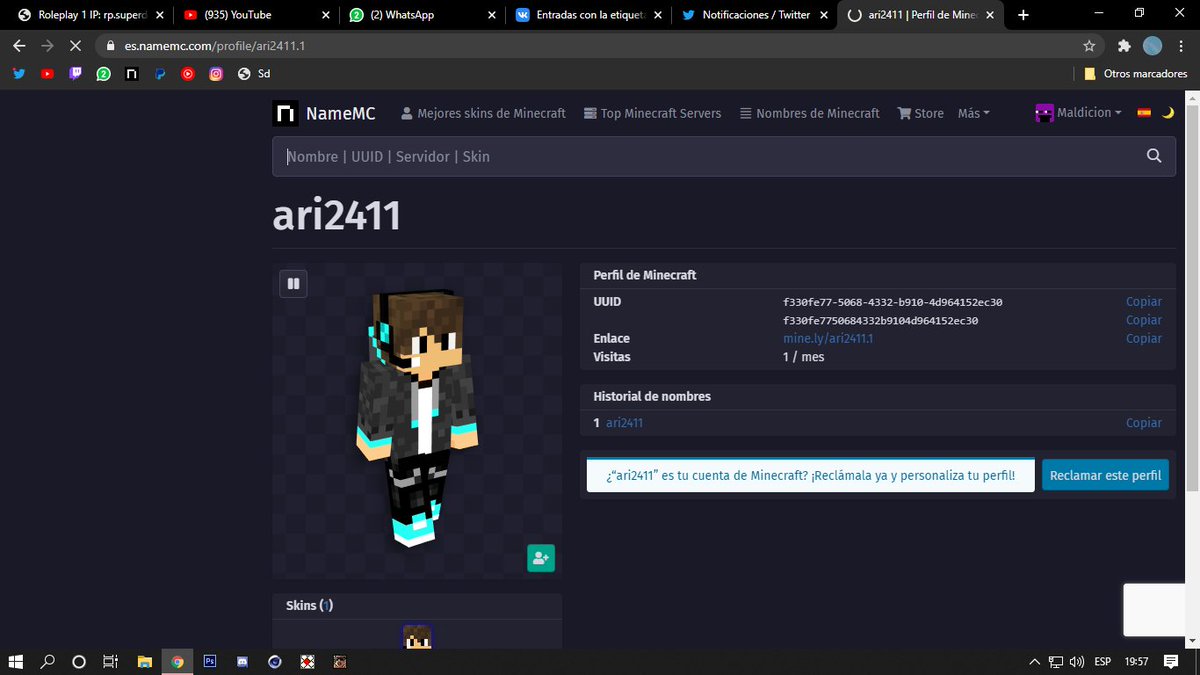
Task: Open Photoshop from the taskbar
Action: coord(210,661)
